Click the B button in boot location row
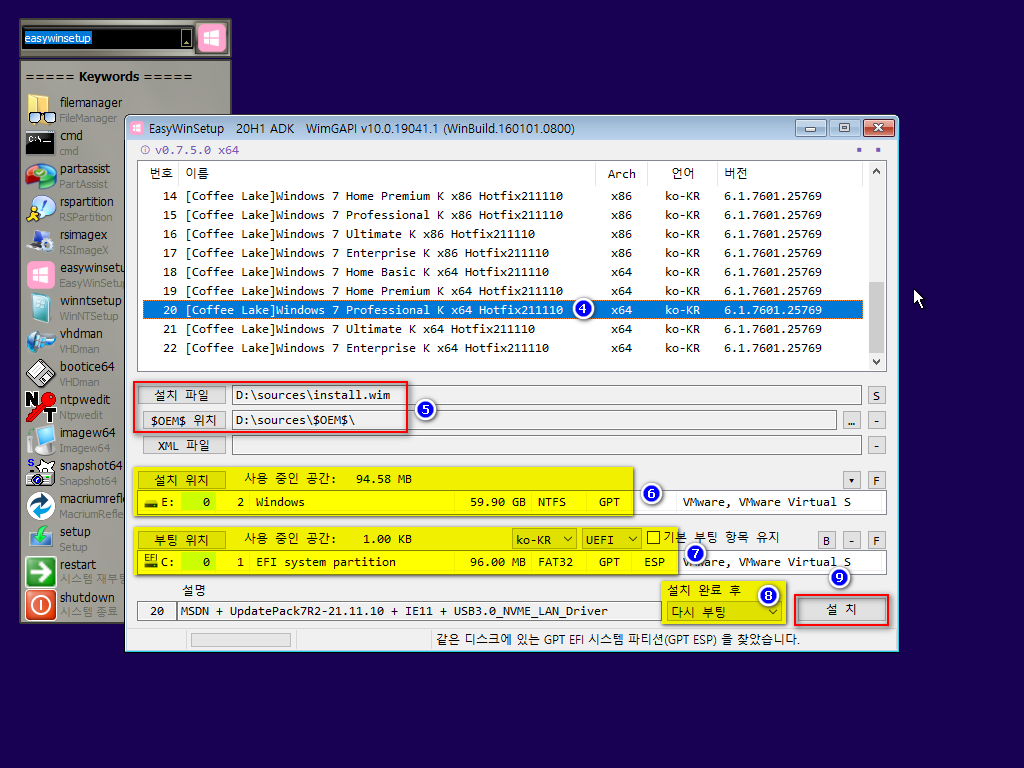The width and height of the screenshot is (1024, 768). (826, 541)
